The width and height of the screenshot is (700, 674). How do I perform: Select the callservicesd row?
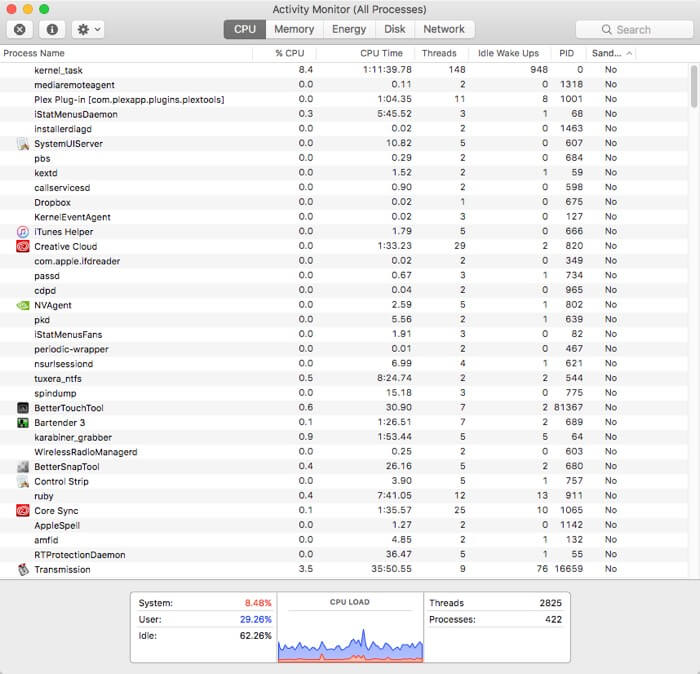coord(344,187)
